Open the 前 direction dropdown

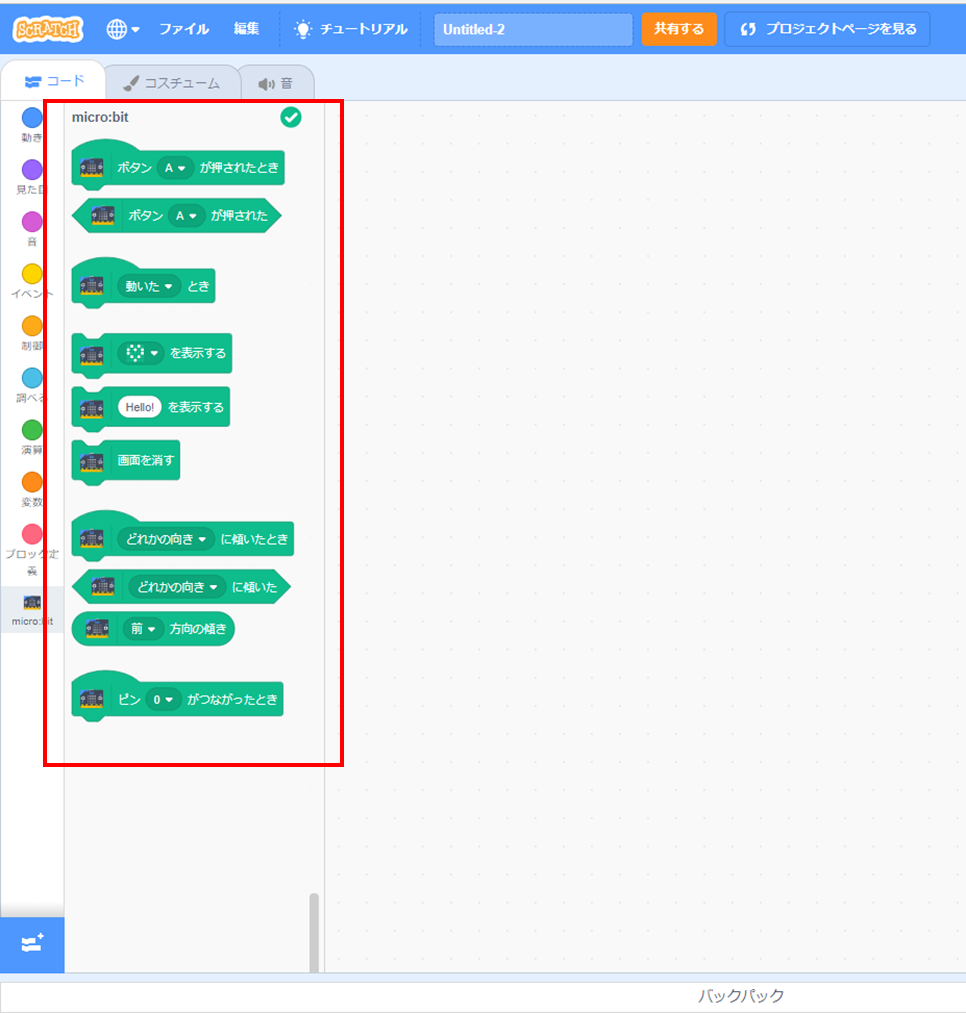(143, 629)
